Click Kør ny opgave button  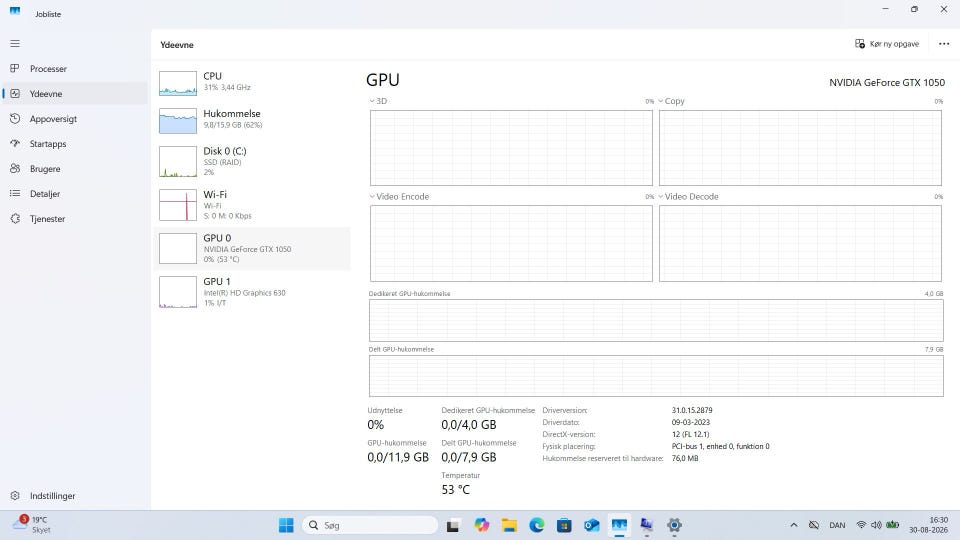pyautogui.click(x=887, y=44)
